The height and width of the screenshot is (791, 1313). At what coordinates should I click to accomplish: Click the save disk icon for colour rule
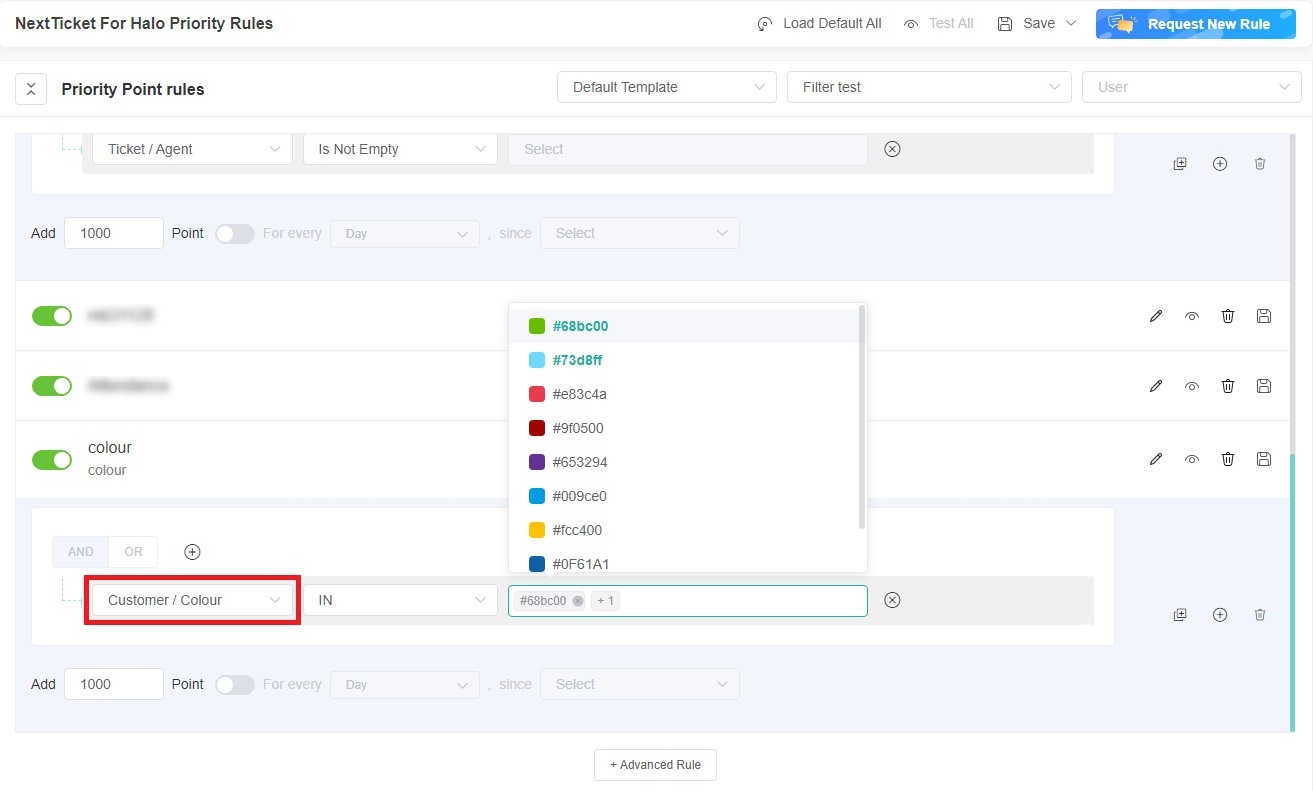point(1264,459)
